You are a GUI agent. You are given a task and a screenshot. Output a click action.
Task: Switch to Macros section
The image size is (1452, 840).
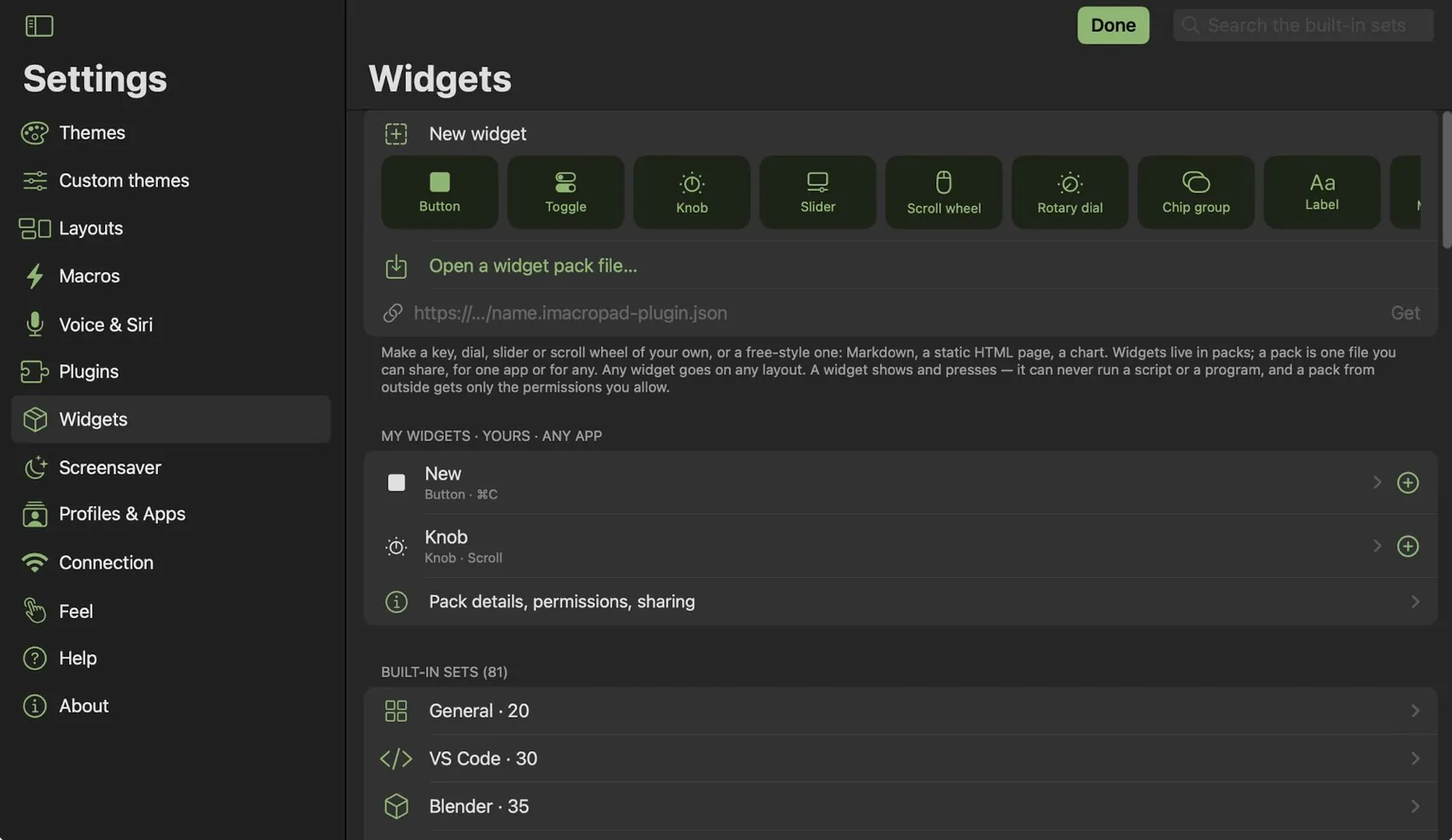[171, 276]
